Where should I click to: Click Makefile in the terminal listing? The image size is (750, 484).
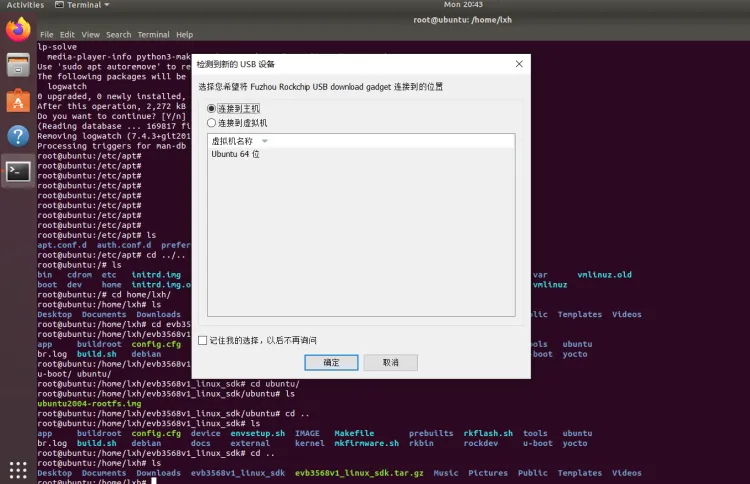tap(354, 433)
